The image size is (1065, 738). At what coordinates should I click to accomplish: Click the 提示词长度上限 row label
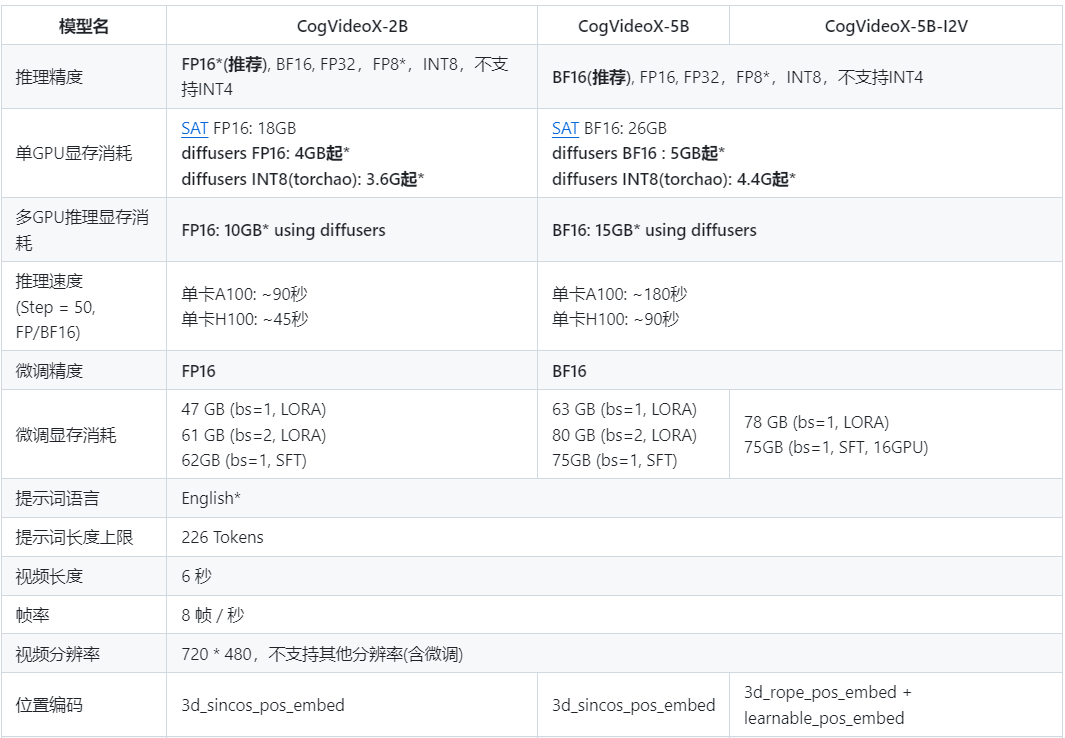75,537
